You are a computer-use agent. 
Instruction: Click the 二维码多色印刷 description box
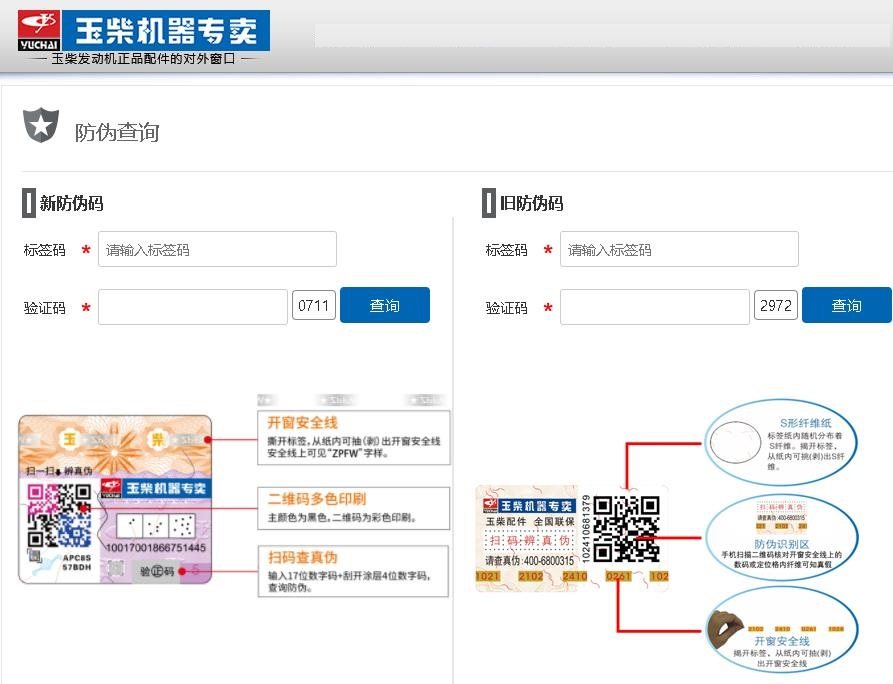[x=353, y=509]
